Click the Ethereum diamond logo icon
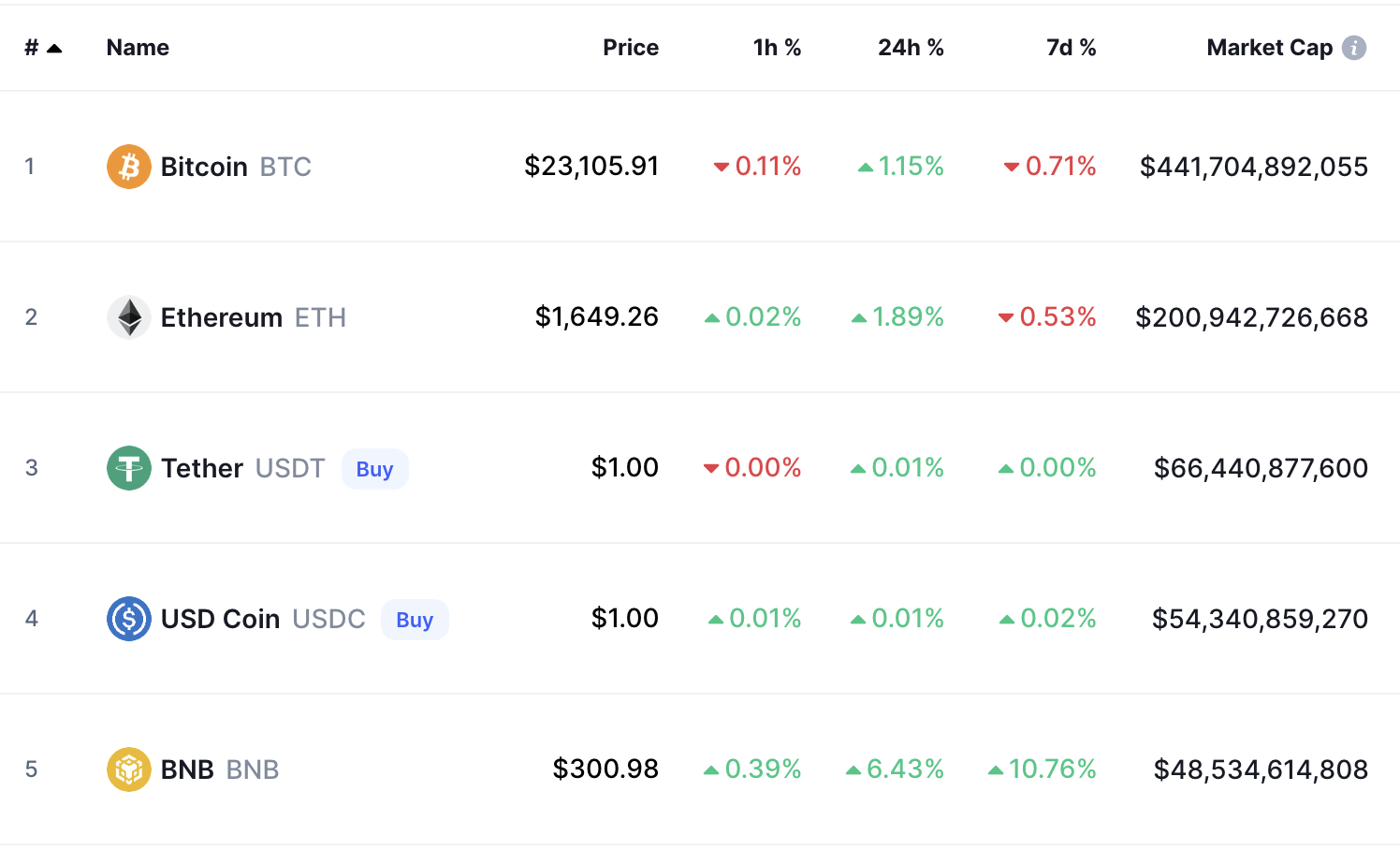1400x850 pixels. (x=129, y=317)
